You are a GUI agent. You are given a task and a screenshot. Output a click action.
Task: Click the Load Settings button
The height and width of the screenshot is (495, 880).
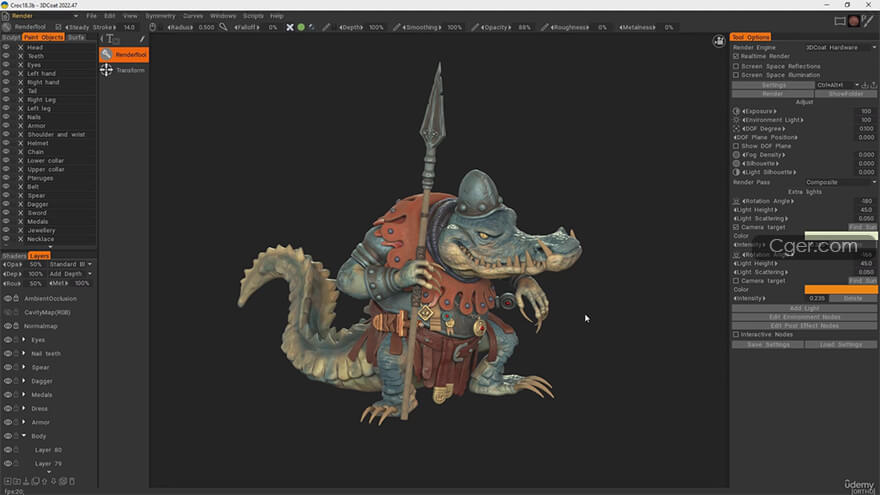coord(841,345)
